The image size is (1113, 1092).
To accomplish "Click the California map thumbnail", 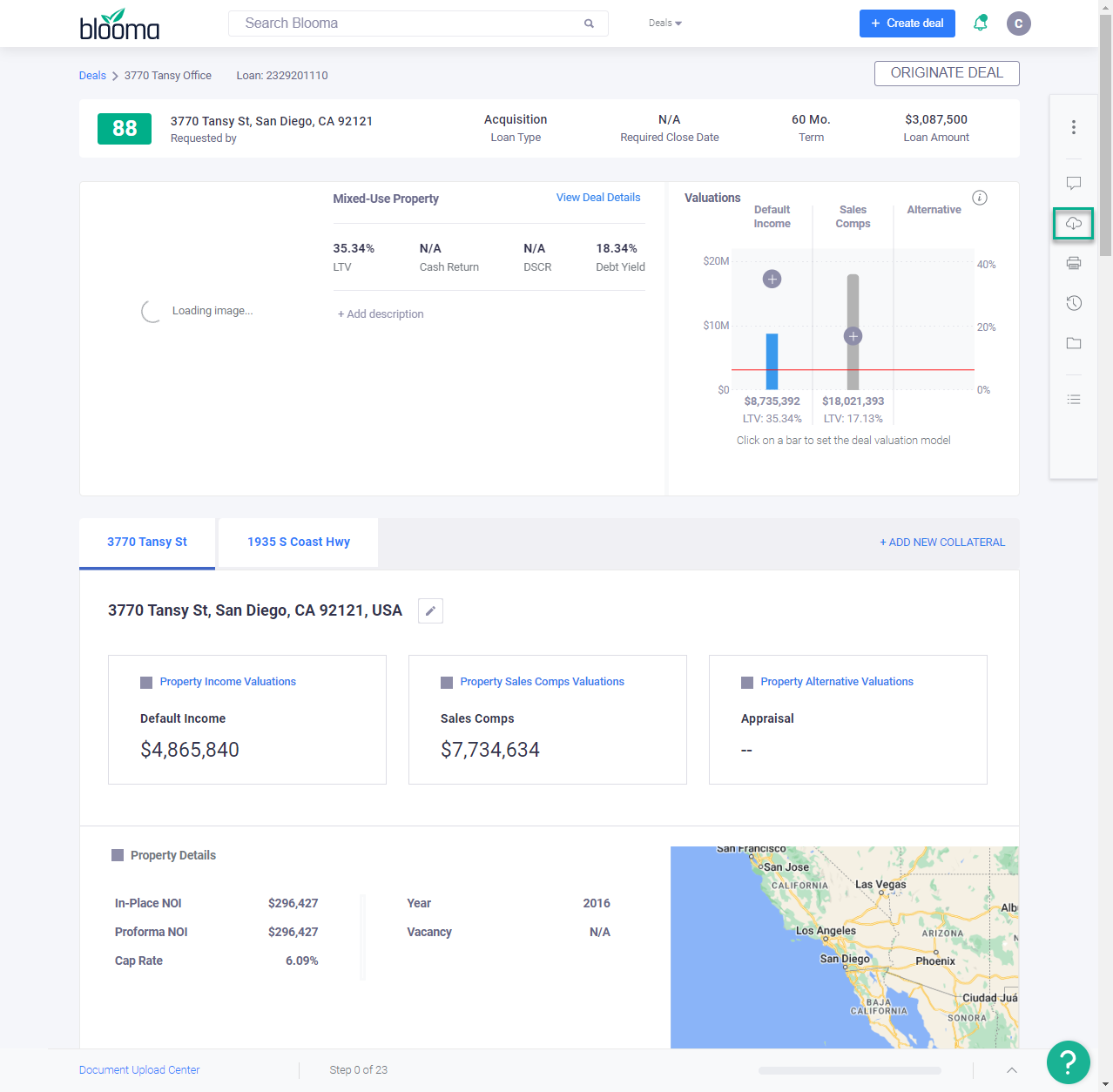I will 845,947.
